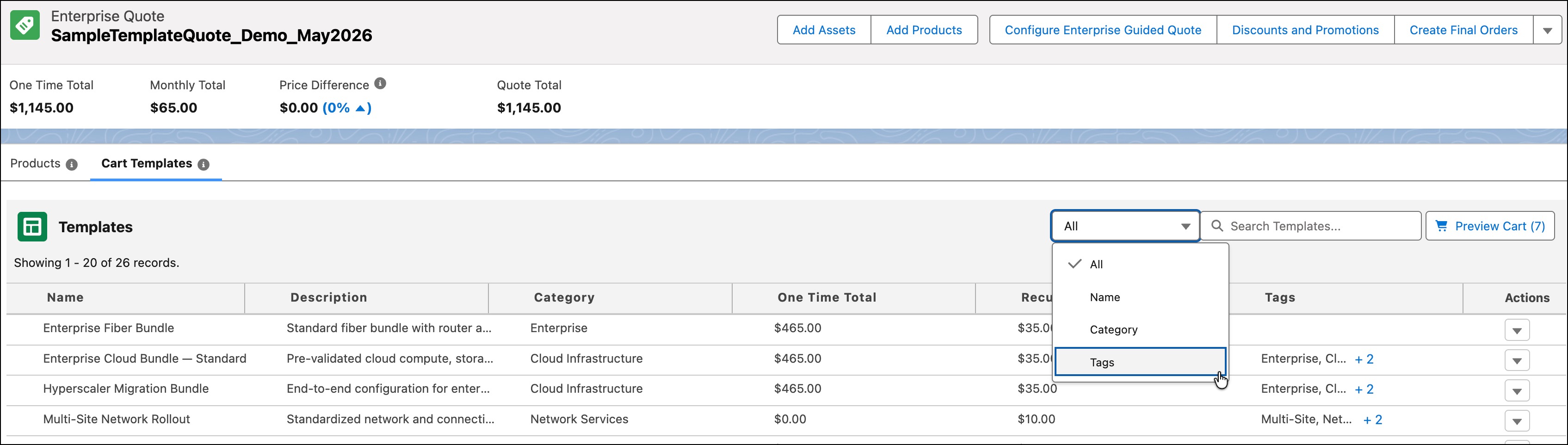Click the green Templates table icon
Screen dimensions: 1568x445
pos(32,227)
